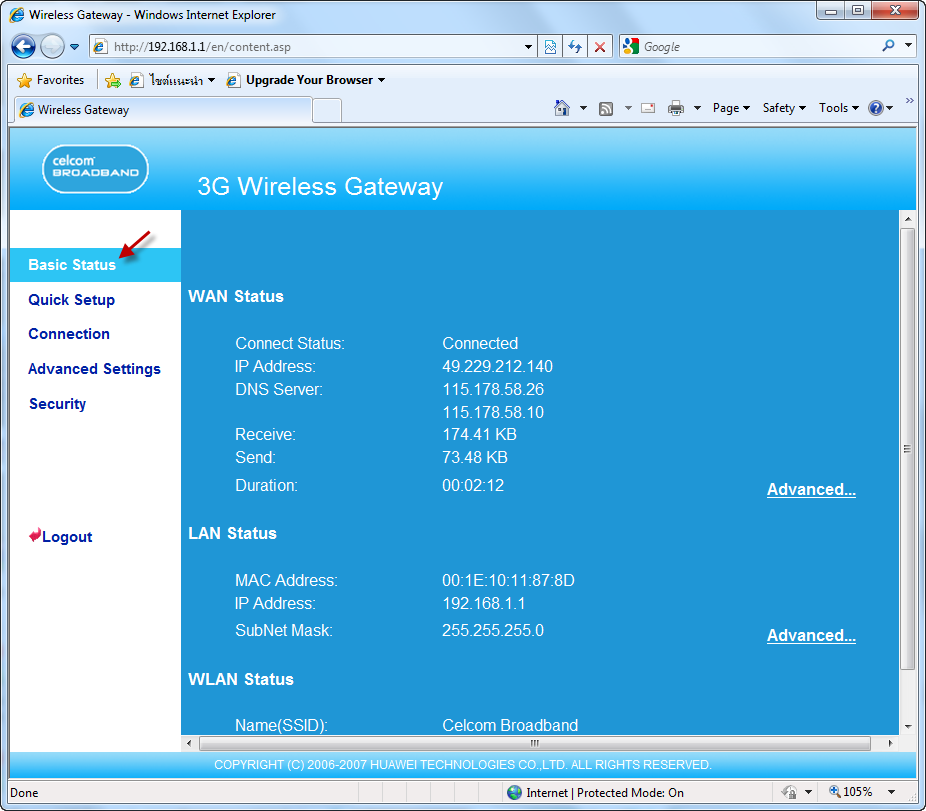Click WAN IP address 49.229.212.140
This screenshot has width=926, height=811.
coord(497,367)
